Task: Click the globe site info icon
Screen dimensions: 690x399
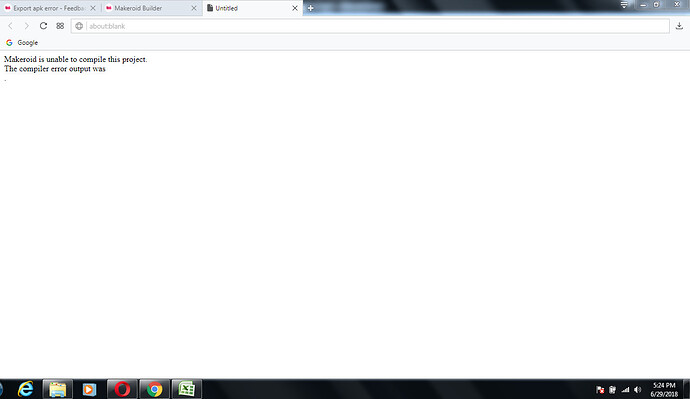Action: 79,26
